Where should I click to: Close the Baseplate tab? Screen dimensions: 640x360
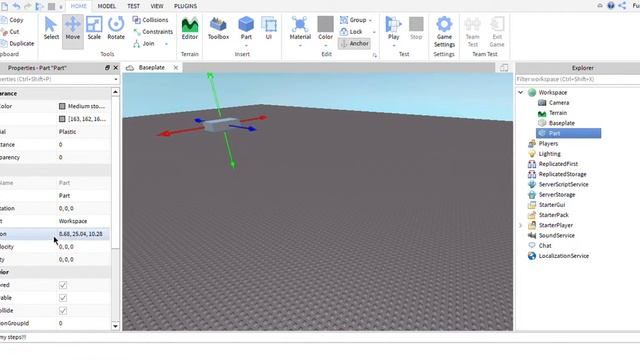176,68
